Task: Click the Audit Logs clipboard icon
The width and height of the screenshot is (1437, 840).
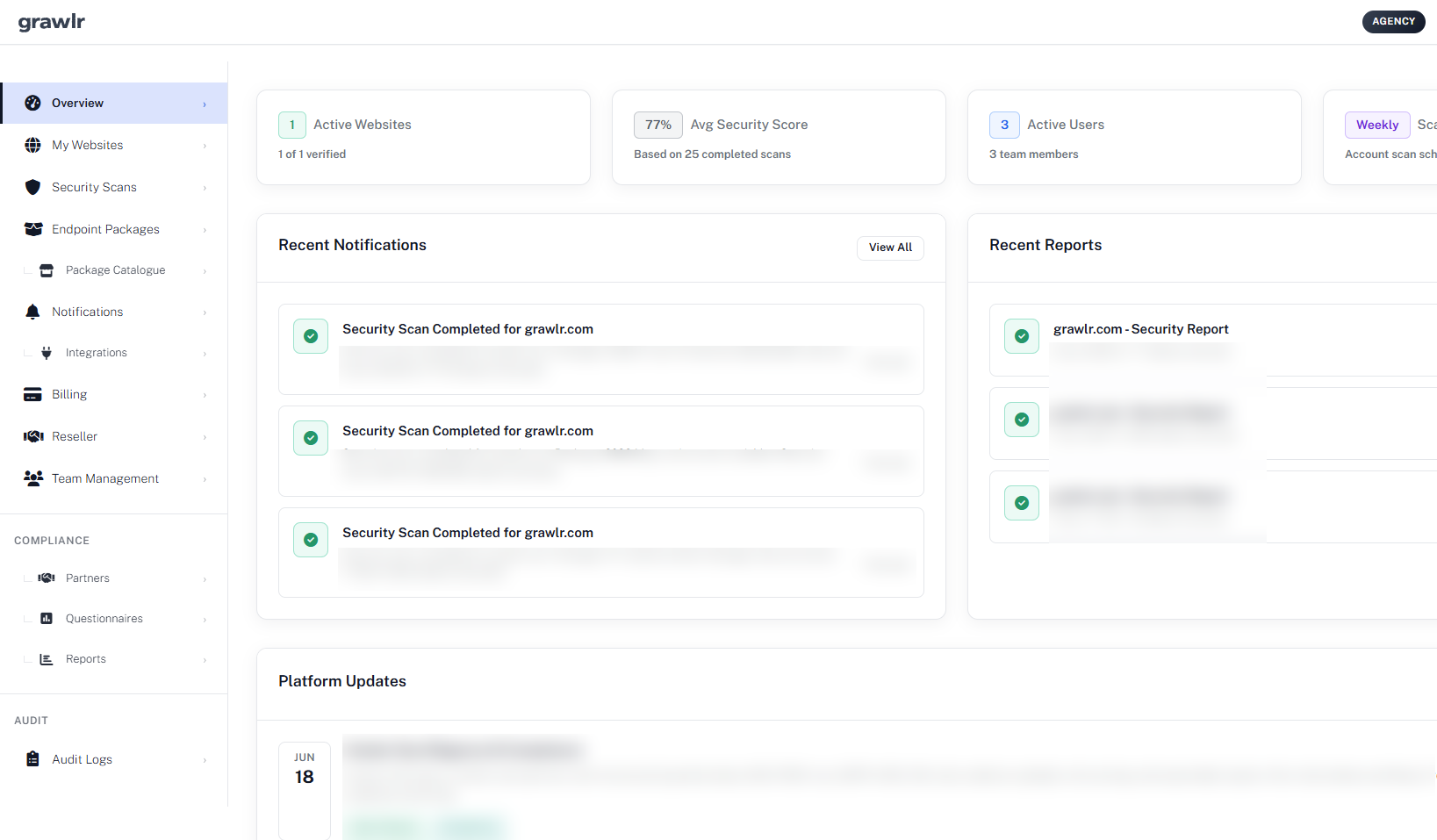Action: tap(32, 759)
